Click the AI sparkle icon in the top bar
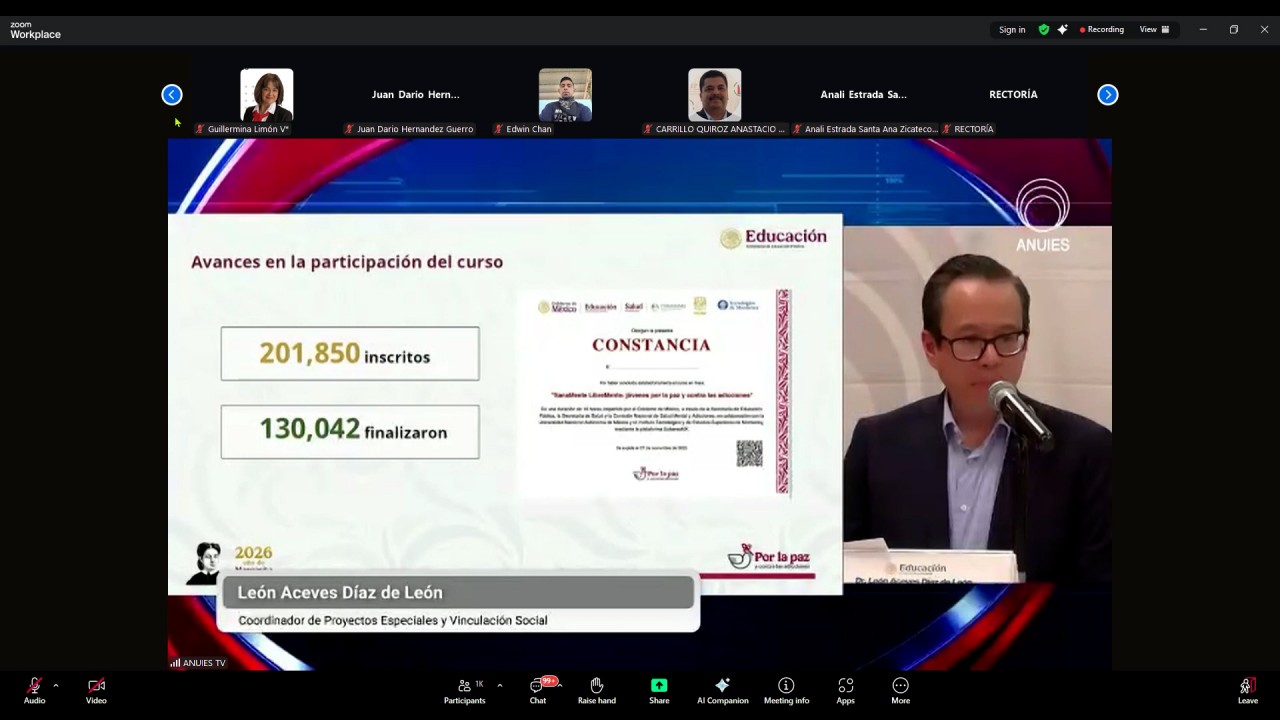The image size is (1280, 720). [1062, 30]
